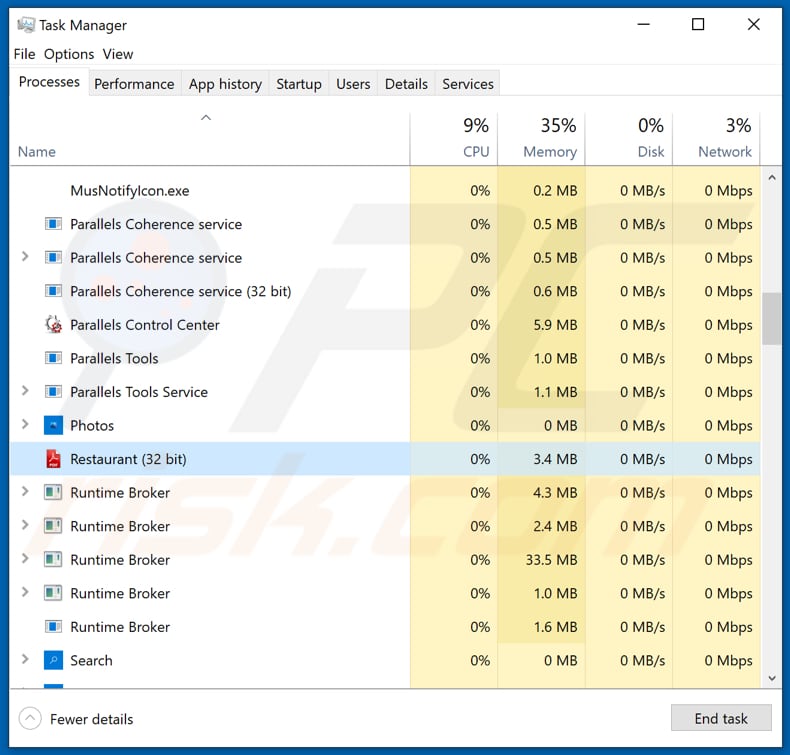
Task: Click icon of Runtime Broker using 4.3 MB
Action: pos(53,492)
